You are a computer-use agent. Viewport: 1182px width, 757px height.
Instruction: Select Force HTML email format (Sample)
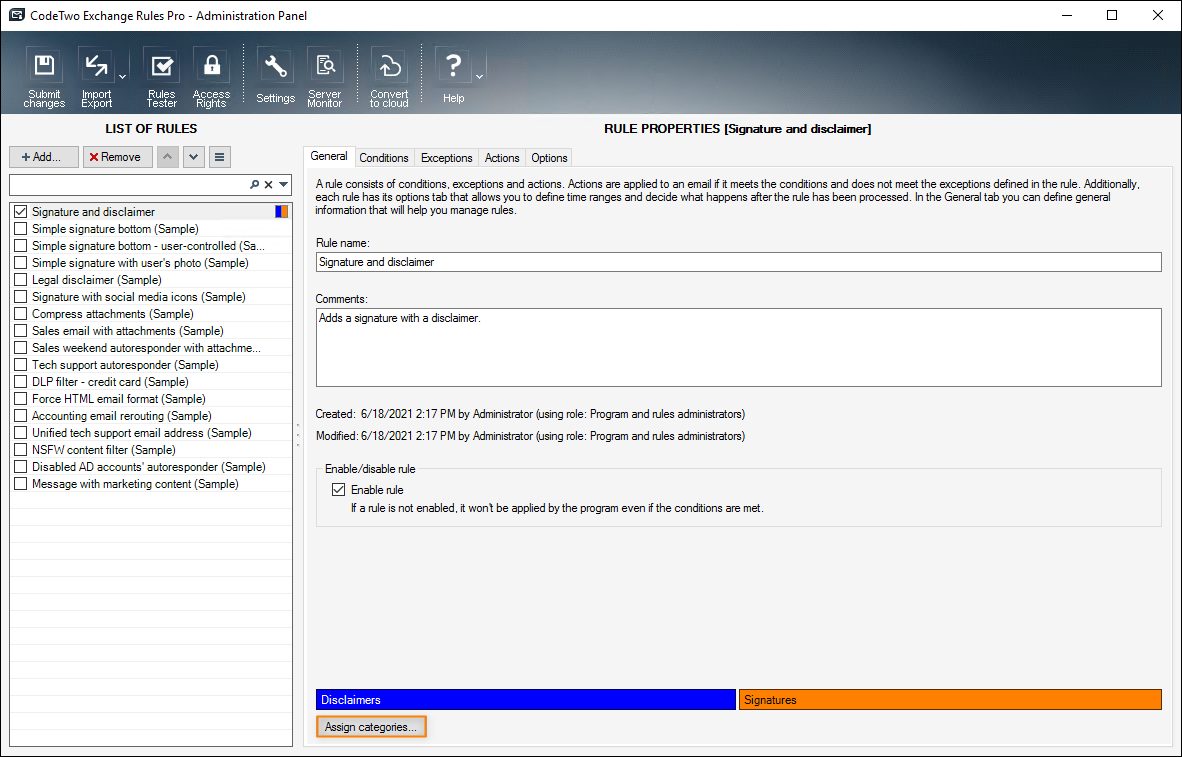(151, 399)
